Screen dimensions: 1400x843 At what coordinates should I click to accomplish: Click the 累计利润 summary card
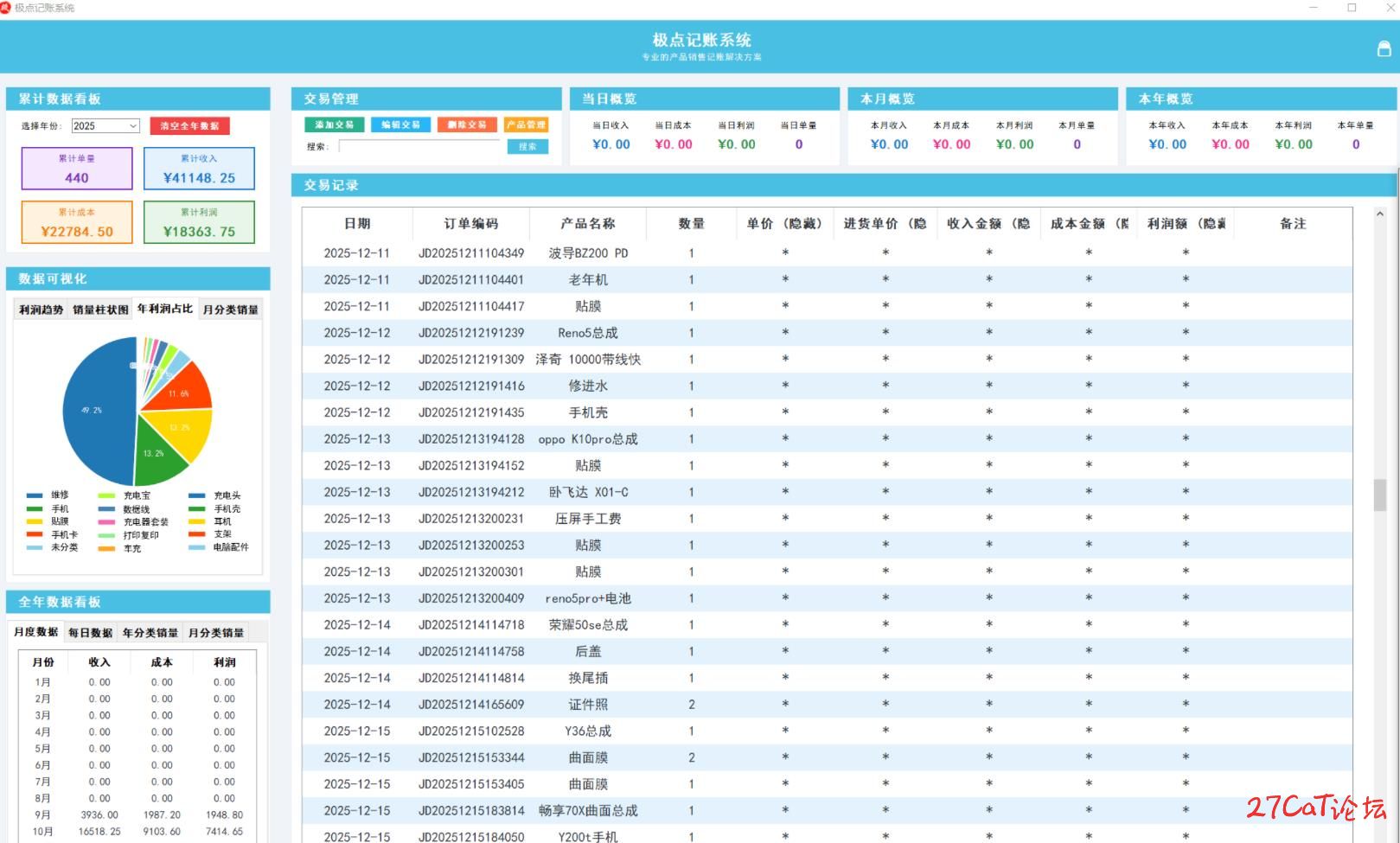coord(199,223)
